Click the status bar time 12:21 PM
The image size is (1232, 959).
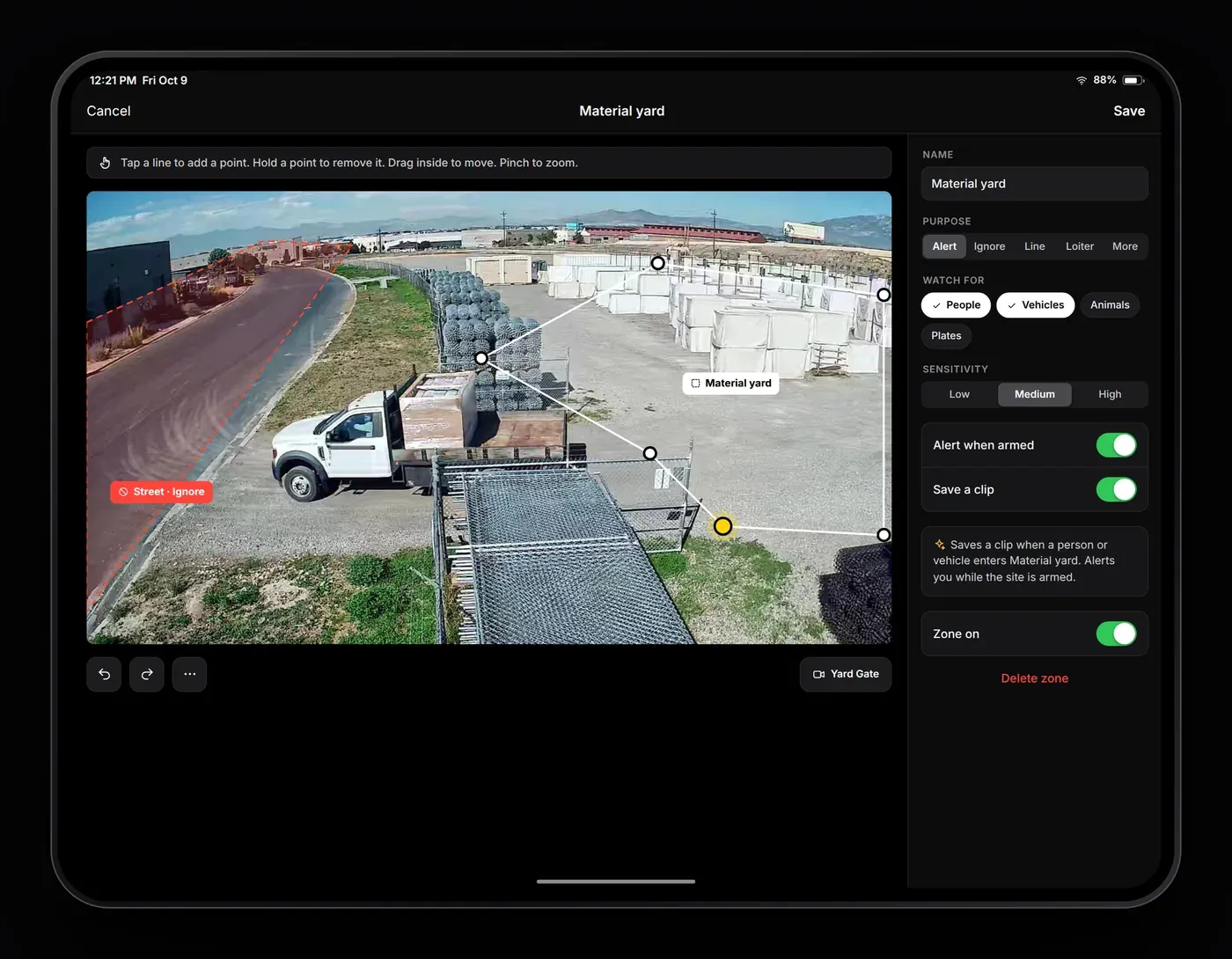click(x=113, y=80)
